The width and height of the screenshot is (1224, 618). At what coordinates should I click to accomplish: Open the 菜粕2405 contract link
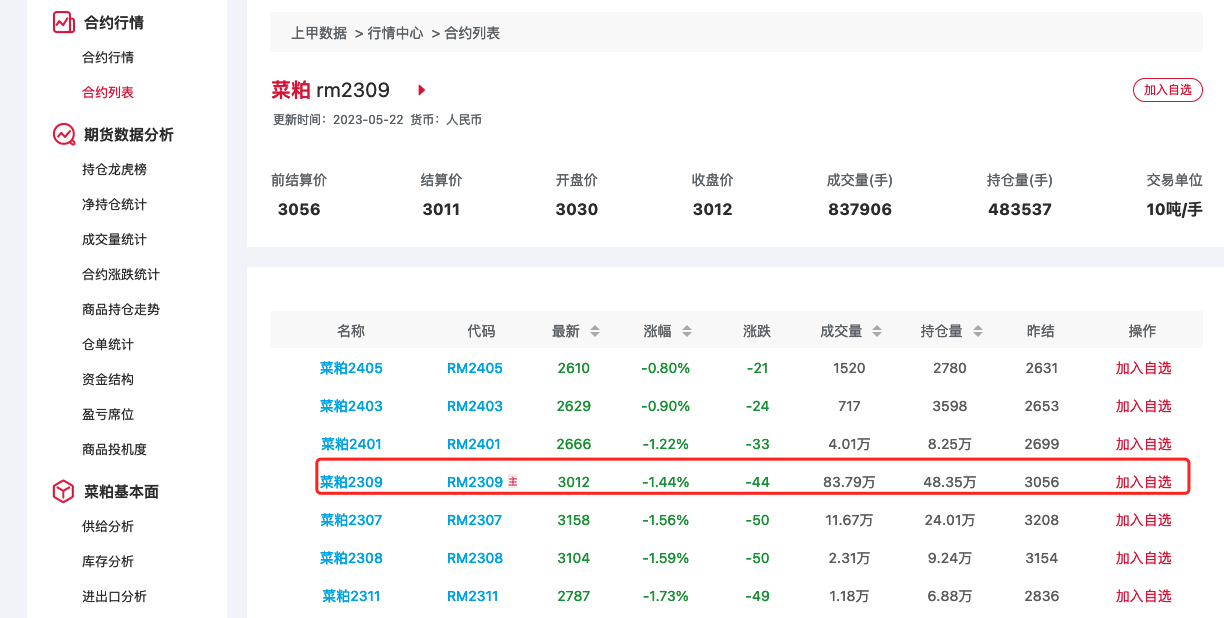(x=349, y=368)
